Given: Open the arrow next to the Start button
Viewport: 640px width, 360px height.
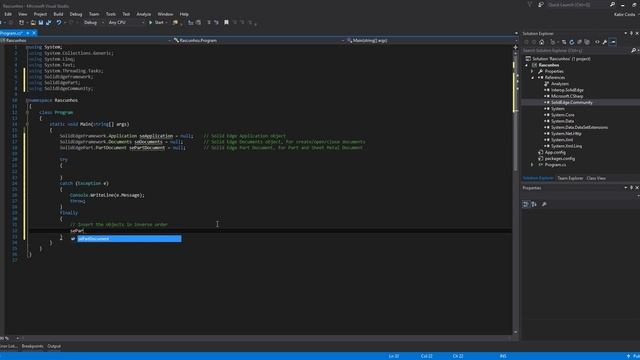Looking at the screenshot, I should click(x=167, y=22).
